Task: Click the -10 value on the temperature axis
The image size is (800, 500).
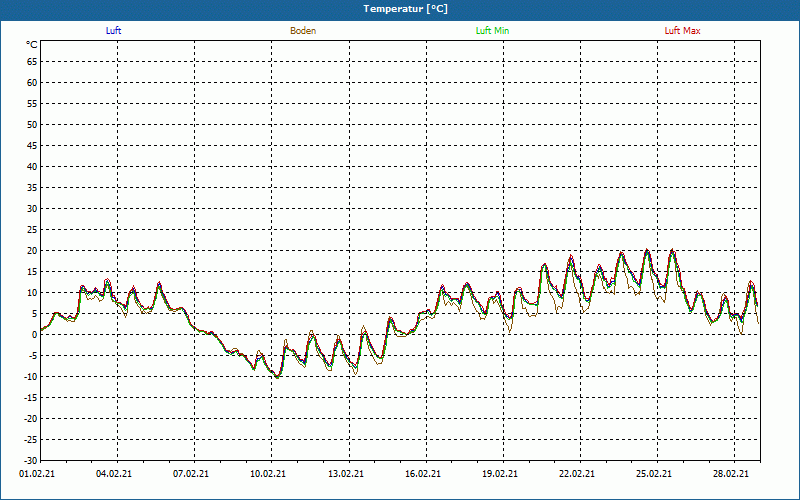Action: pyautogui.click(x=31, y=377)
